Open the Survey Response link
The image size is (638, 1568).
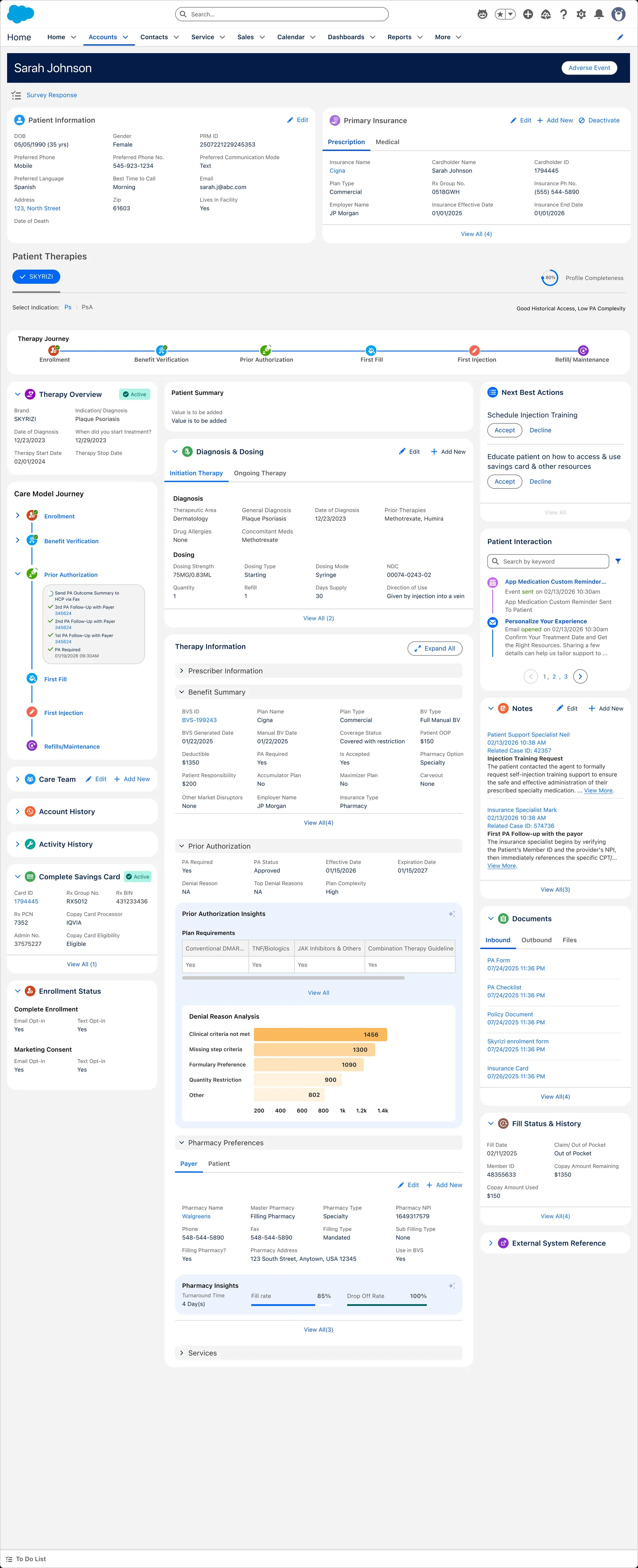click(52, 95)
